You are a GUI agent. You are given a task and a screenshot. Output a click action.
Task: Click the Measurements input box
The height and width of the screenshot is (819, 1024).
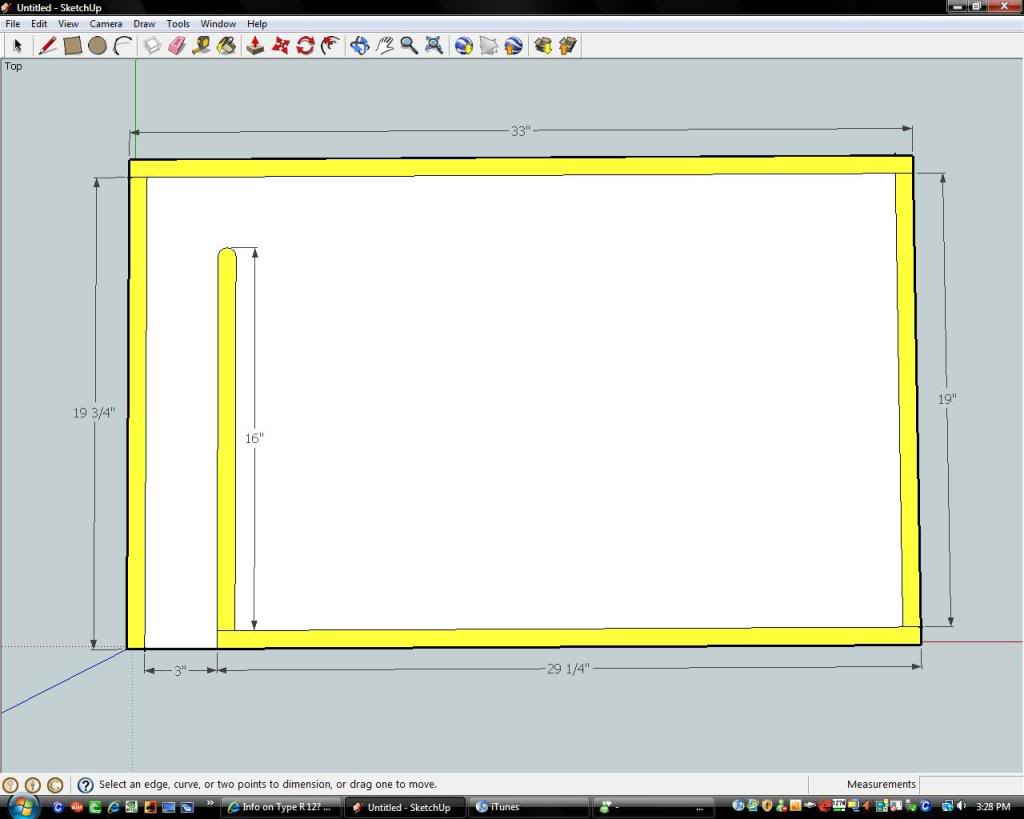969,784
